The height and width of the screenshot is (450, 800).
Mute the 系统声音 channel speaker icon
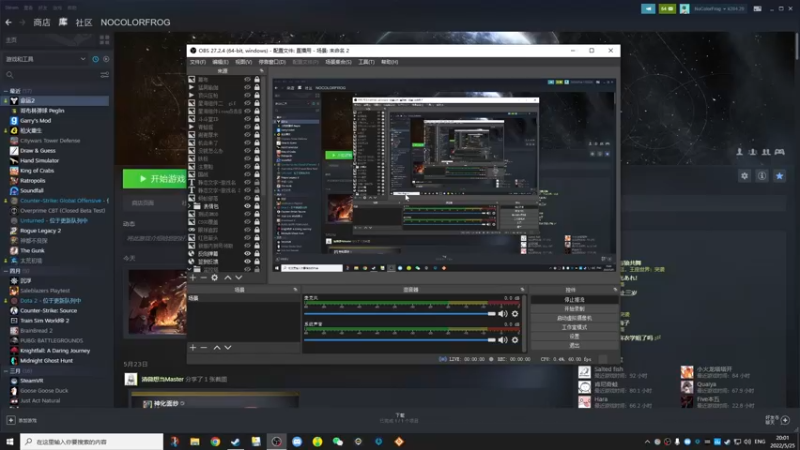pos(503,340)
